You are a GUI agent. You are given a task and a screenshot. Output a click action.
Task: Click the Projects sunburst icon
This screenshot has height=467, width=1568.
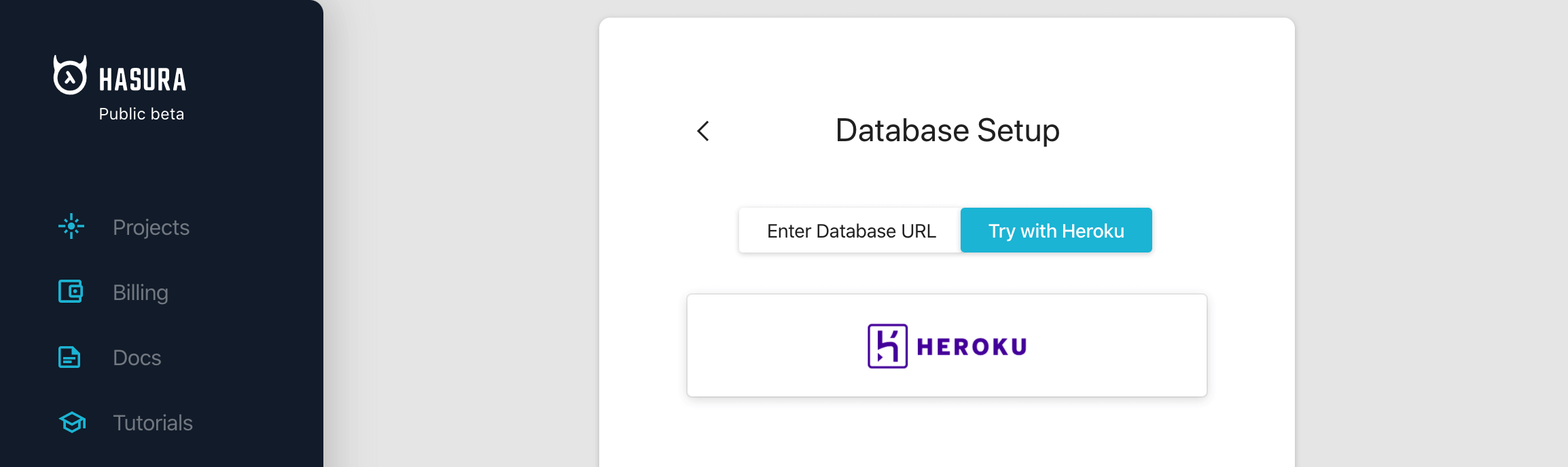point(71,227)
